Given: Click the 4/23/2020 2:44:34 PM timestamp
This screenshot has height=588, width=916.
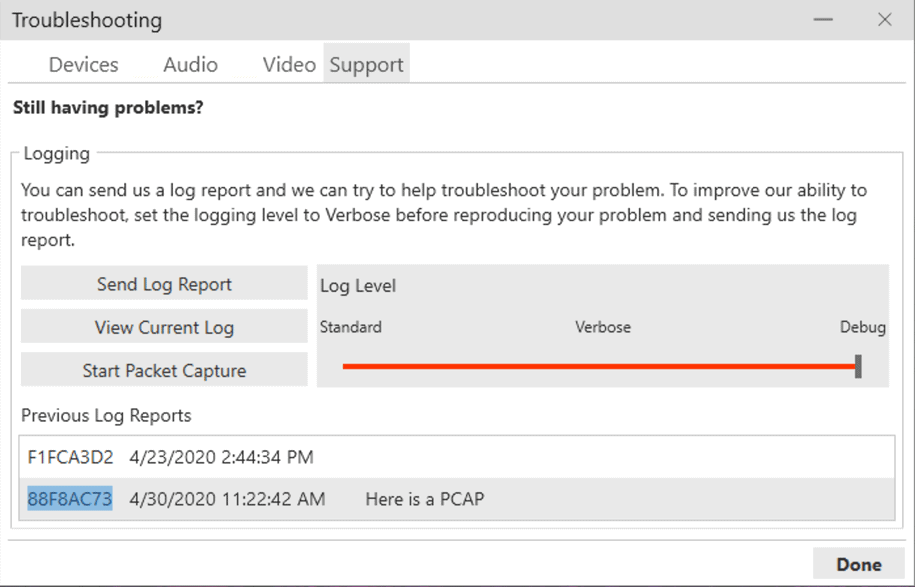Looking at the screenshot, I should (221, 457).
